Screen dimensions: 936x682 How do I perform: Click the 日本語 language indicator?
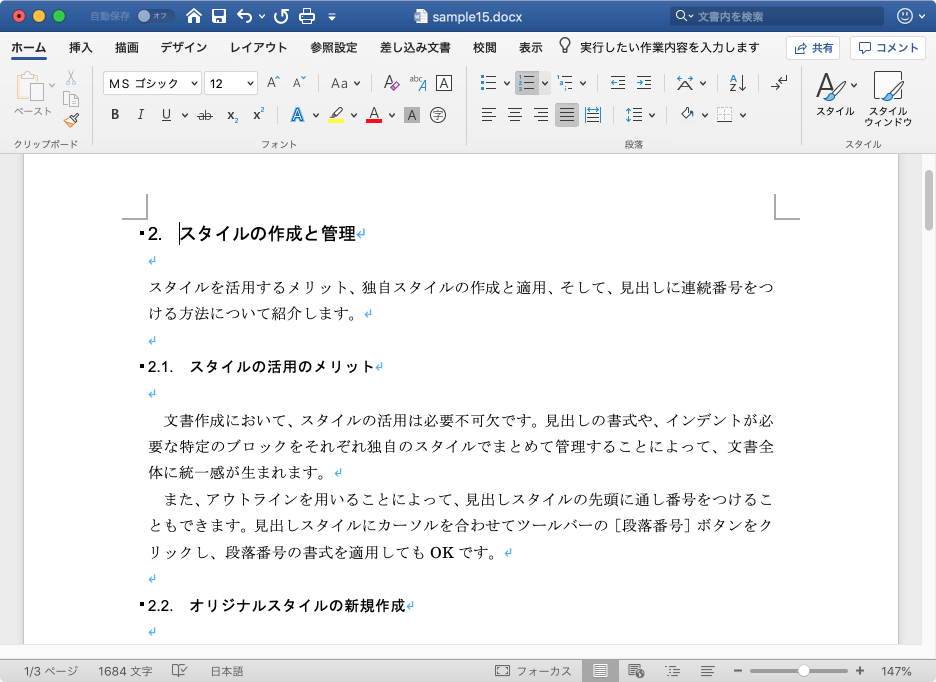(227, 671)
